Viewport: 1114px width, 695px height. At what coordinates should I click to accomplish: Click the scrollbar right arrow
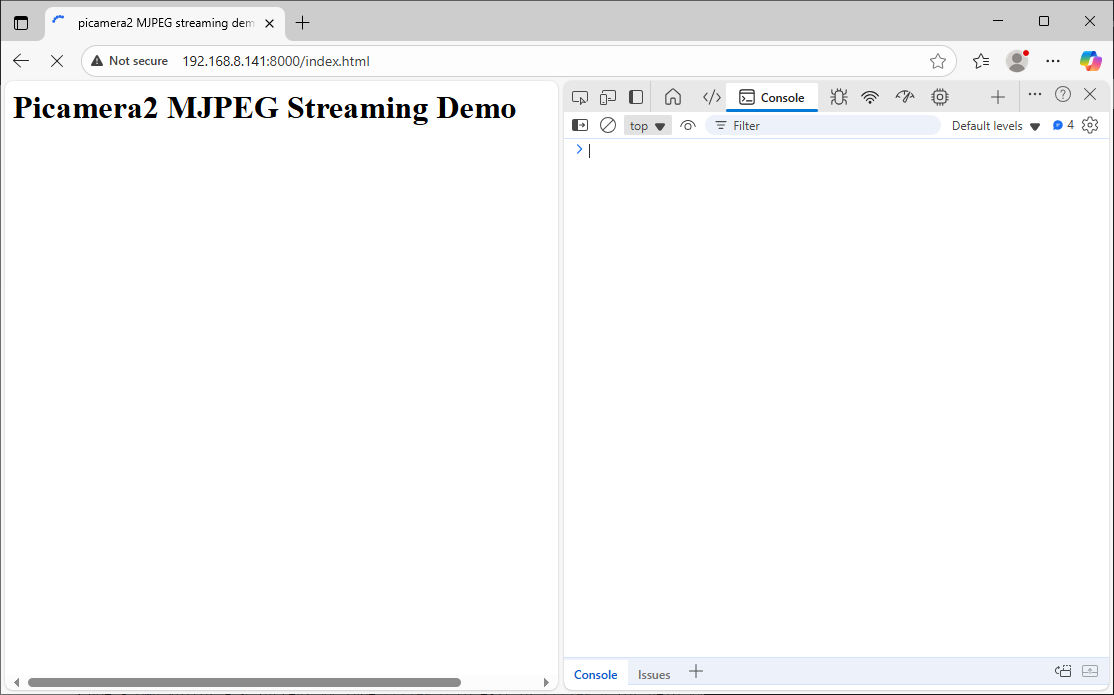click(x=546, y=682)
